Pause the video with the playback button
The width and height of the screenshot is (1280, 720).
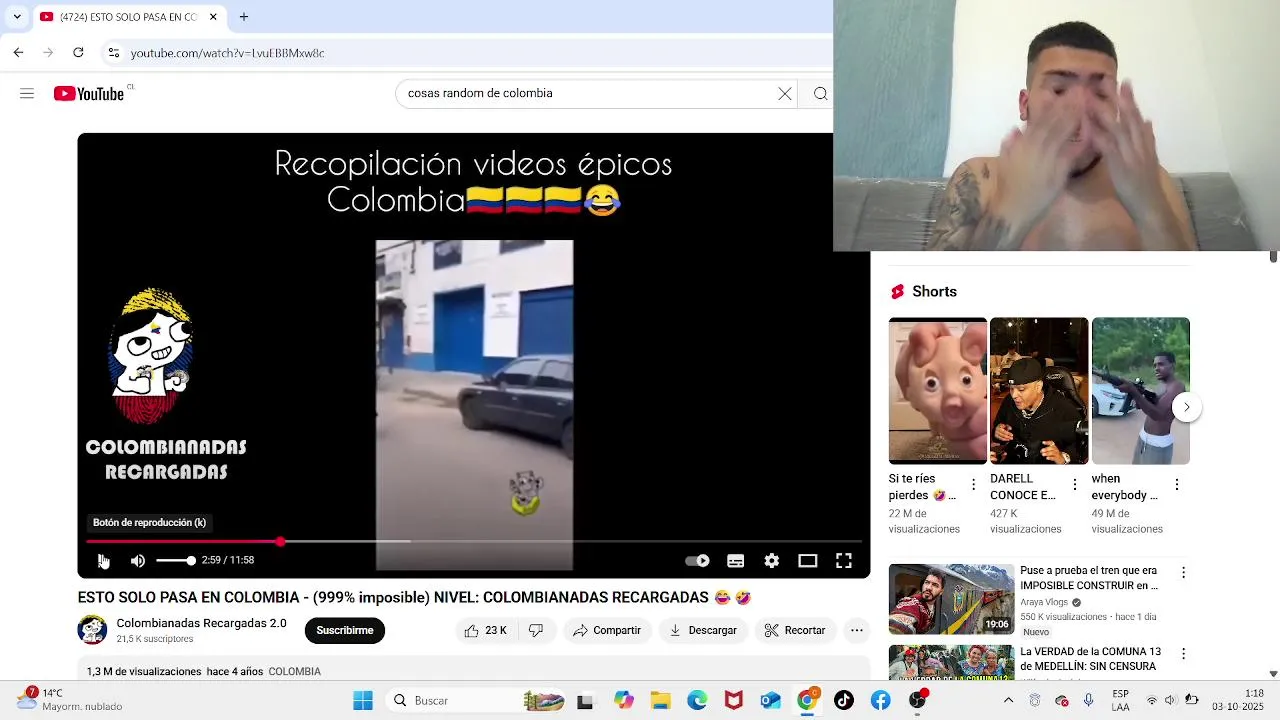[103, 560]
